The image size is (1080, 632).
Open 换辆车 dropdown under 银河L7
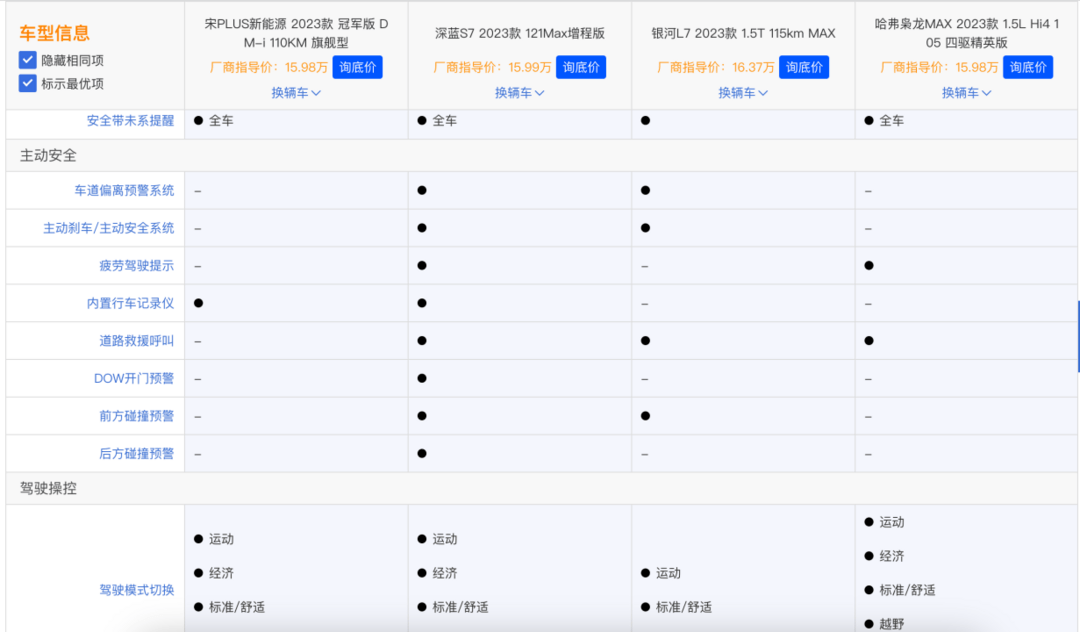point(742,92)
